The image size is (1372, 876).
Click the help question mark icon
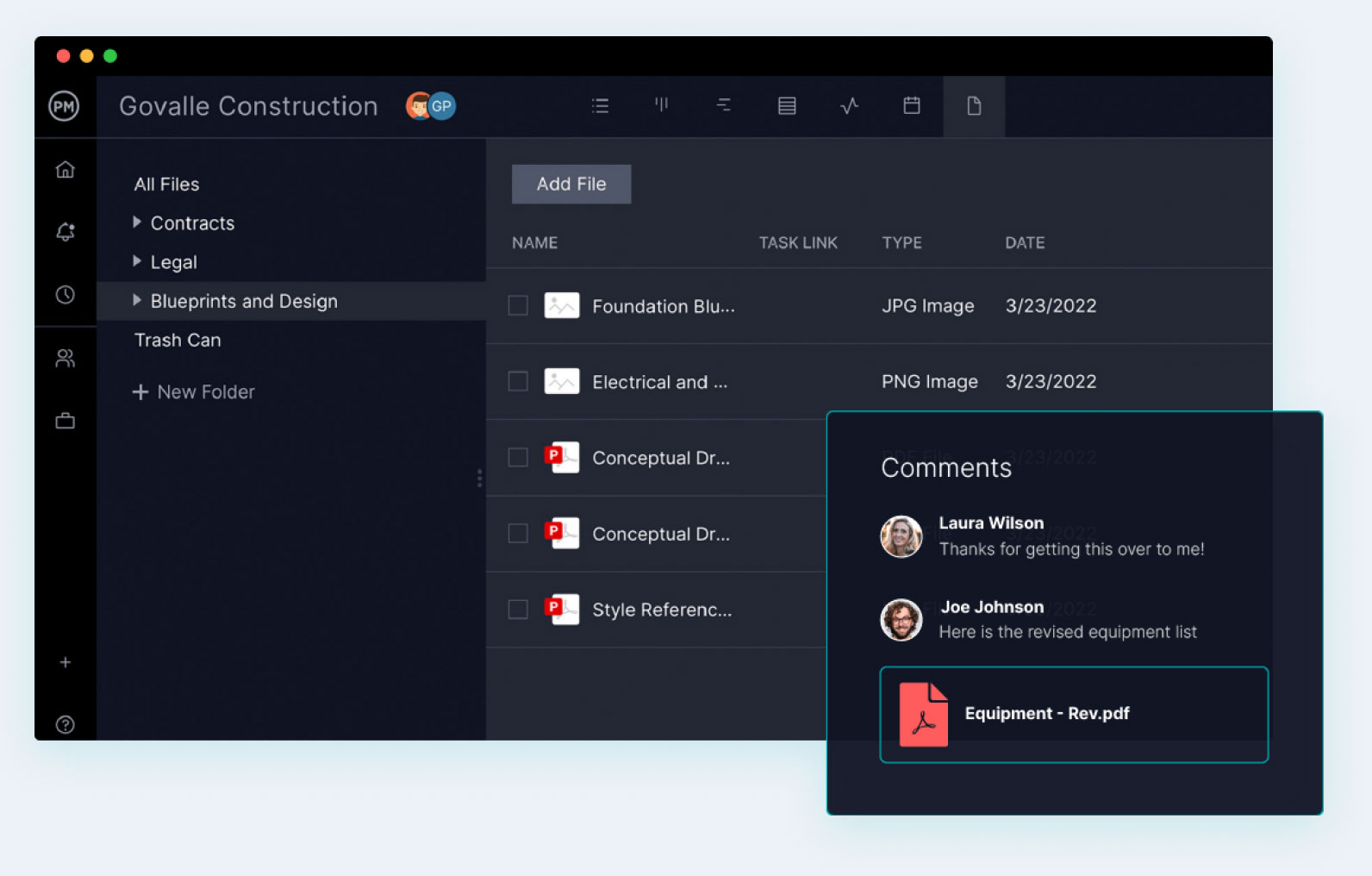65,724
